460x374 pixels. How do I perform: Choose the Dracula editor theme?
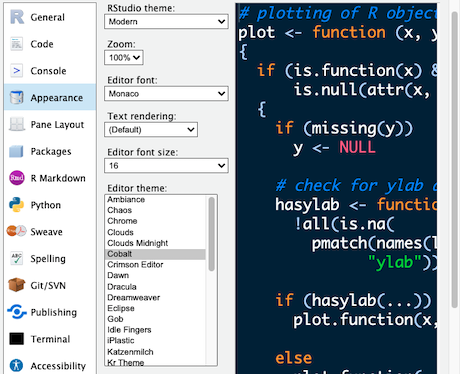point(155,287)
